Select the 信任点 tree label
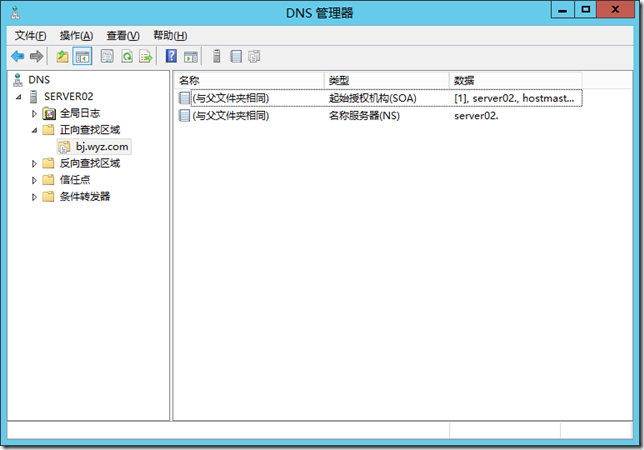 [75, 180]
